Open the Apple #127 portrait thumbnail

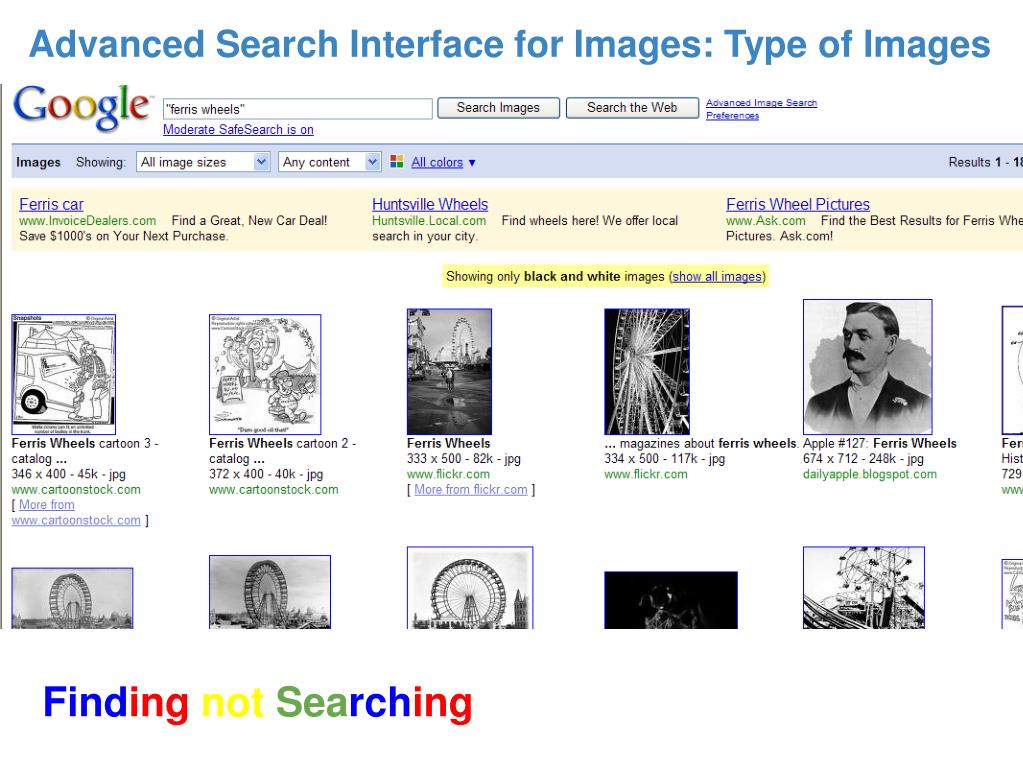pyautogui.click(x=868, y=367)
